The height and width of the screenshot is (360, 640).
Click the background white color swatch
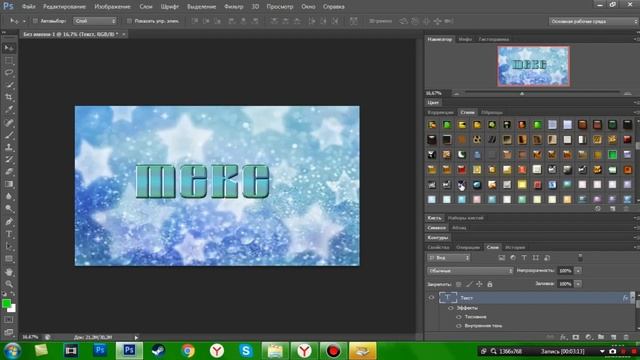pyautogui.click(x=12, y=309)
